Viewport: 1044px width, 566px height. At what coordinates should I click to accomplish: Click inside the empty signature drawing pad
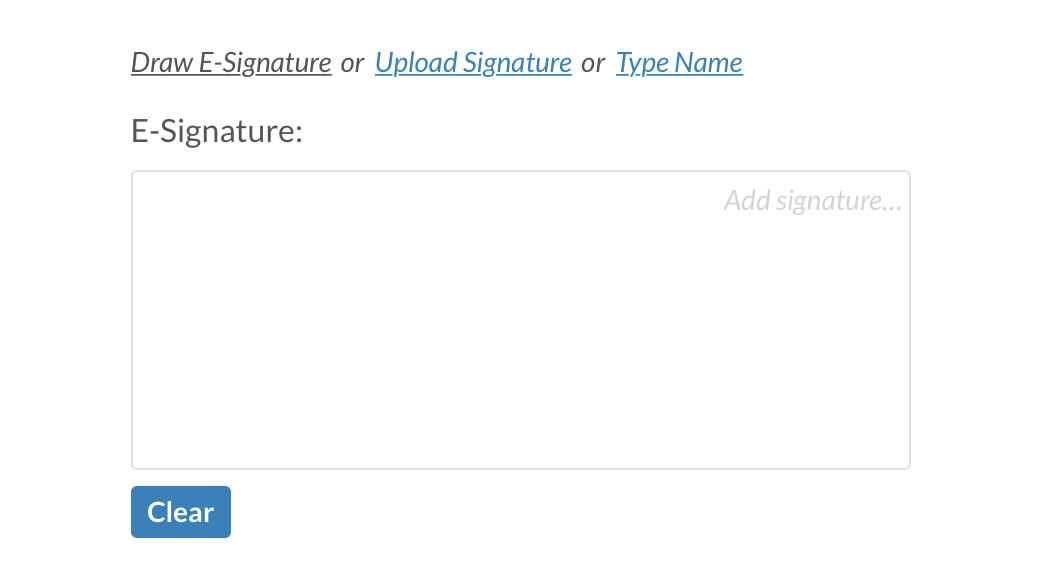click(521, 320)
